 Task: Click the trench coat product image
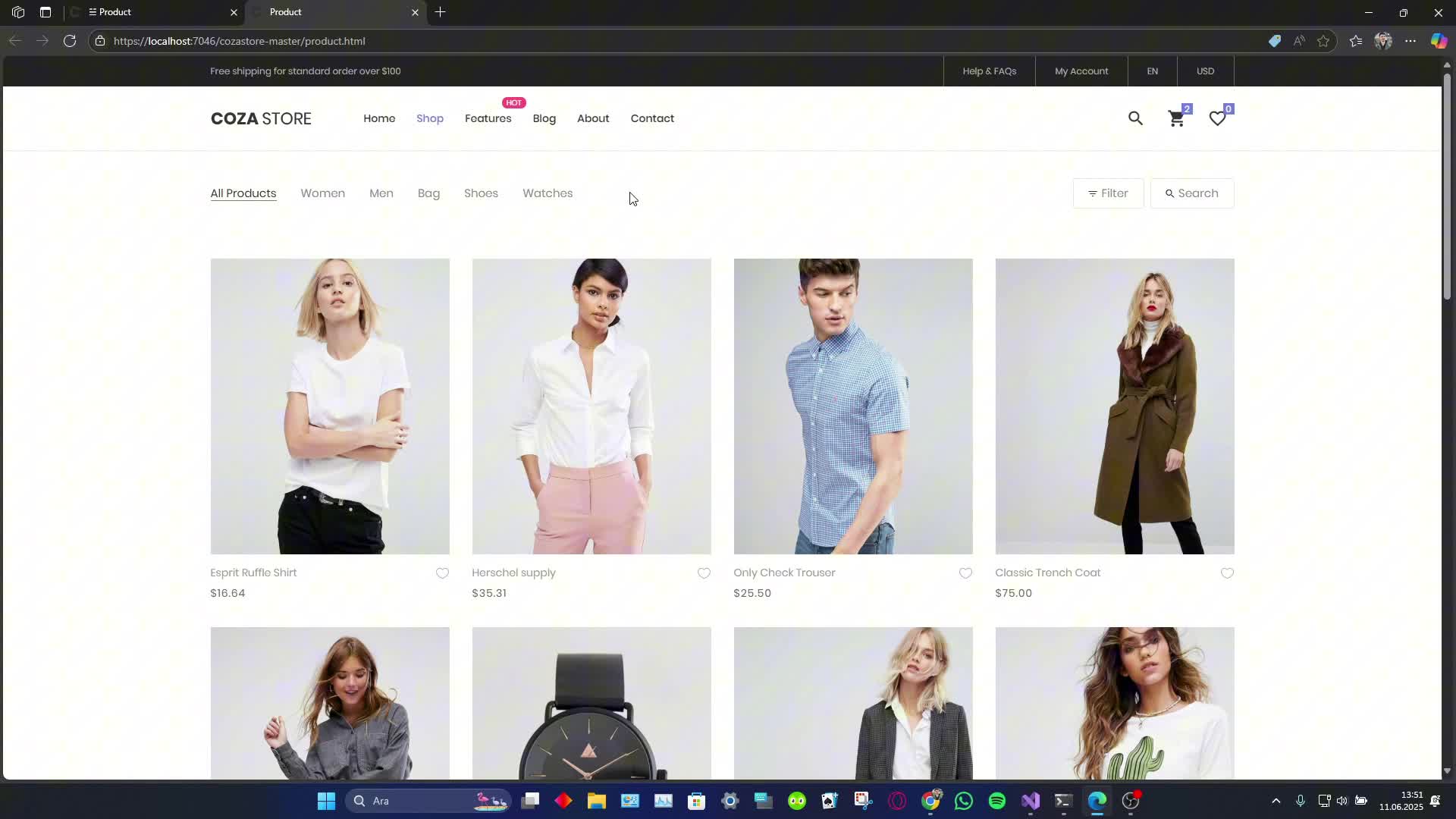1115,406
